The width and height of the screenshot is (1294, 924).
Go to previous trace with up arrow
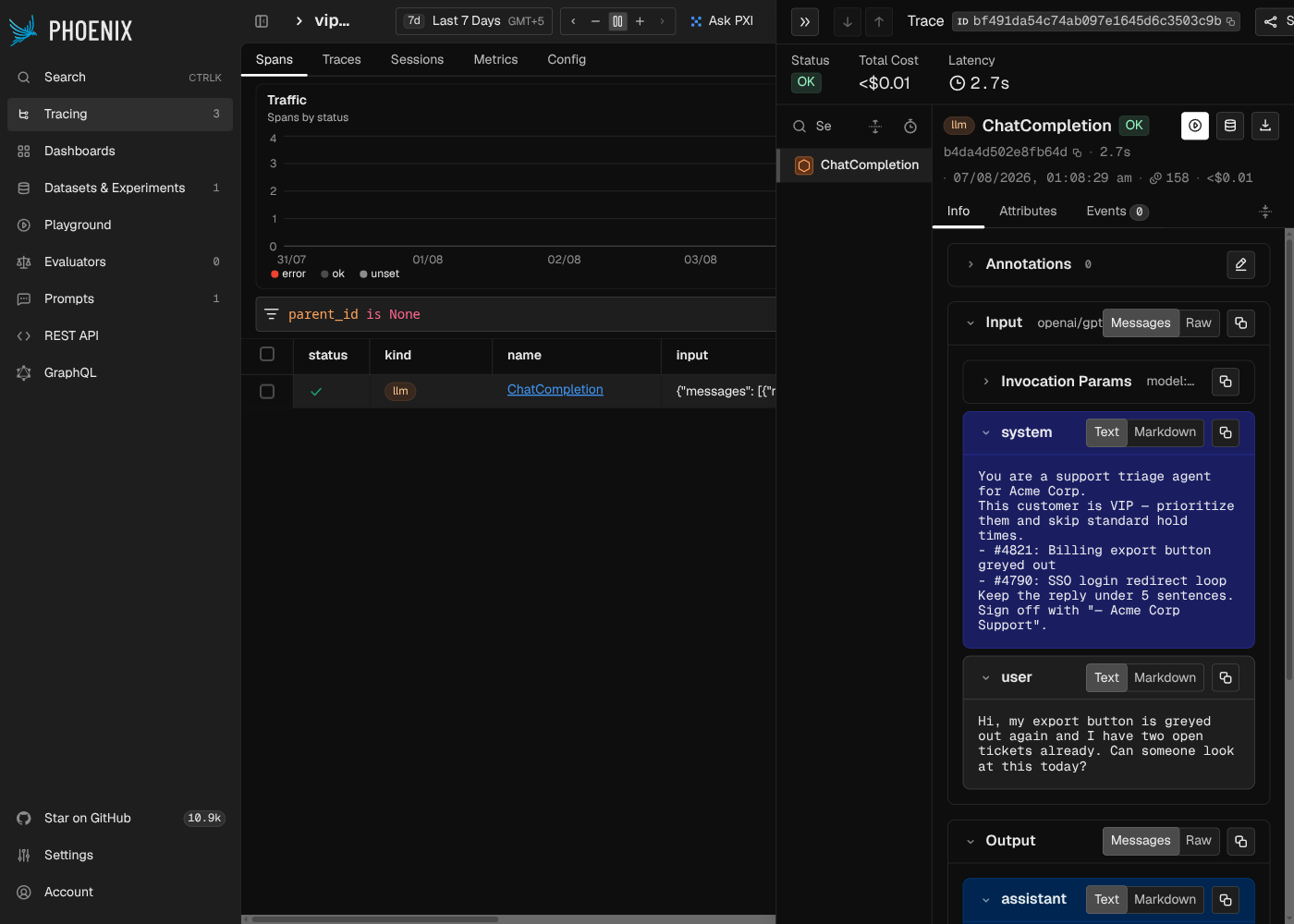[x=879, y=21]
